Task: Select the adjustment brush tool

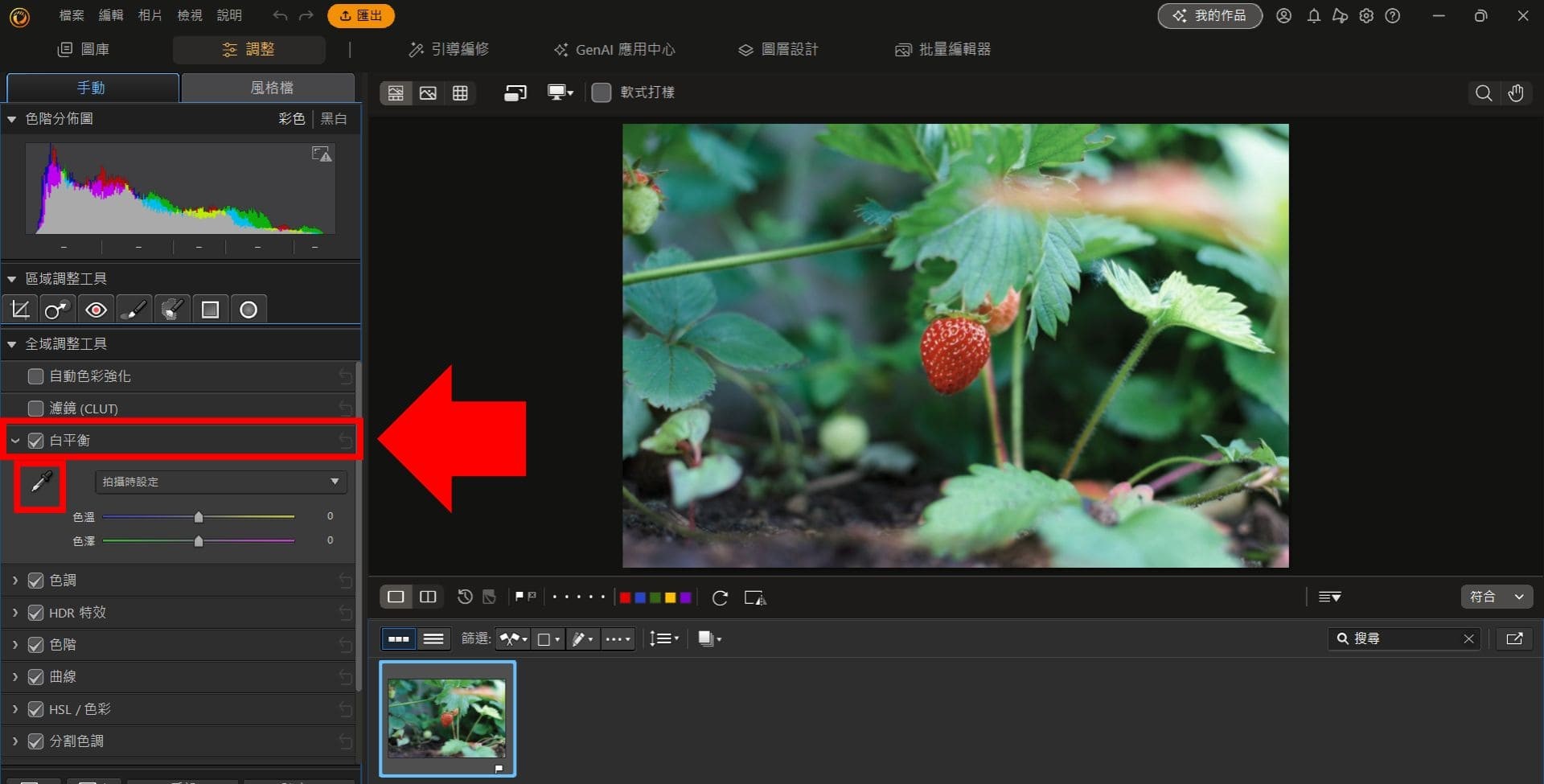Action: click(133, 310)
